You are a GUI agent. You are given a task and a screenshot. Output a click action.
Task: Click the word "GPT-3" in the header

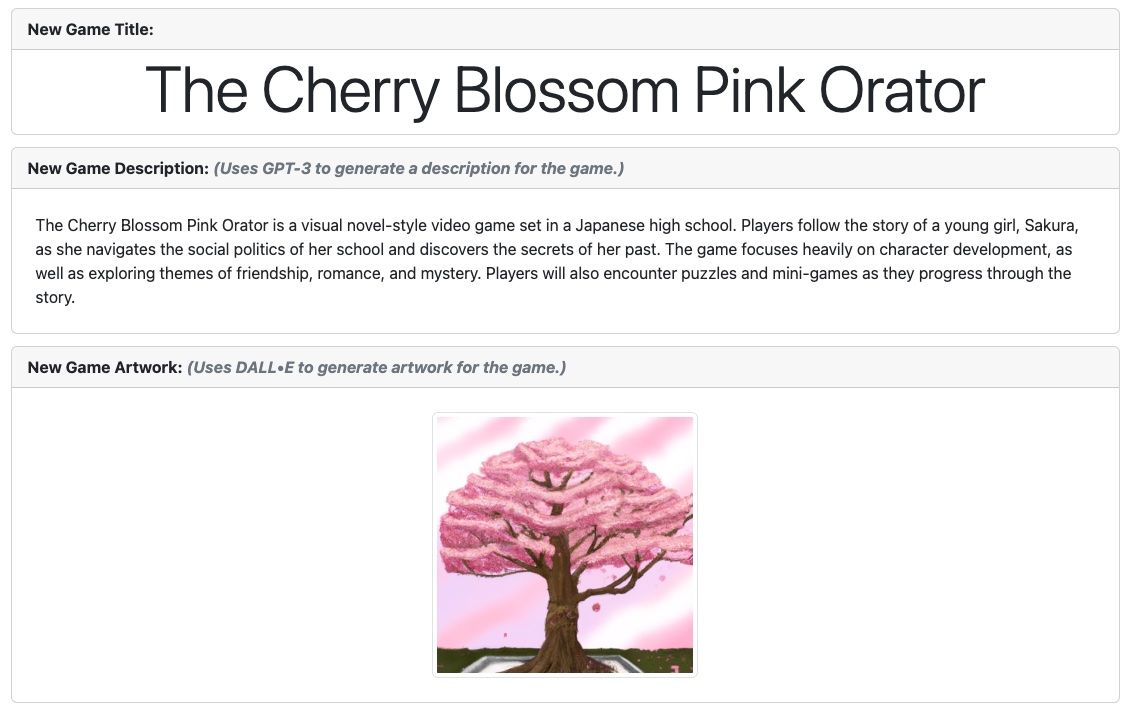(286, 168)
